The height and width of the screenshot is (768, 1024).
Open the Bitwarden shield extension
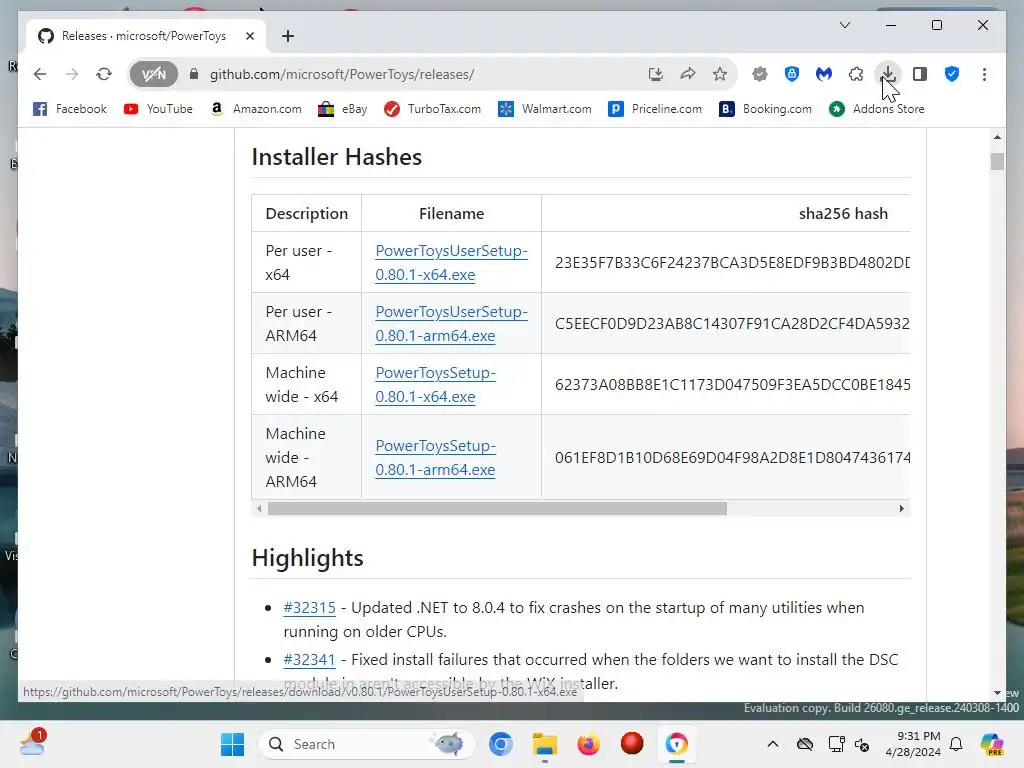tap(792, 74)
